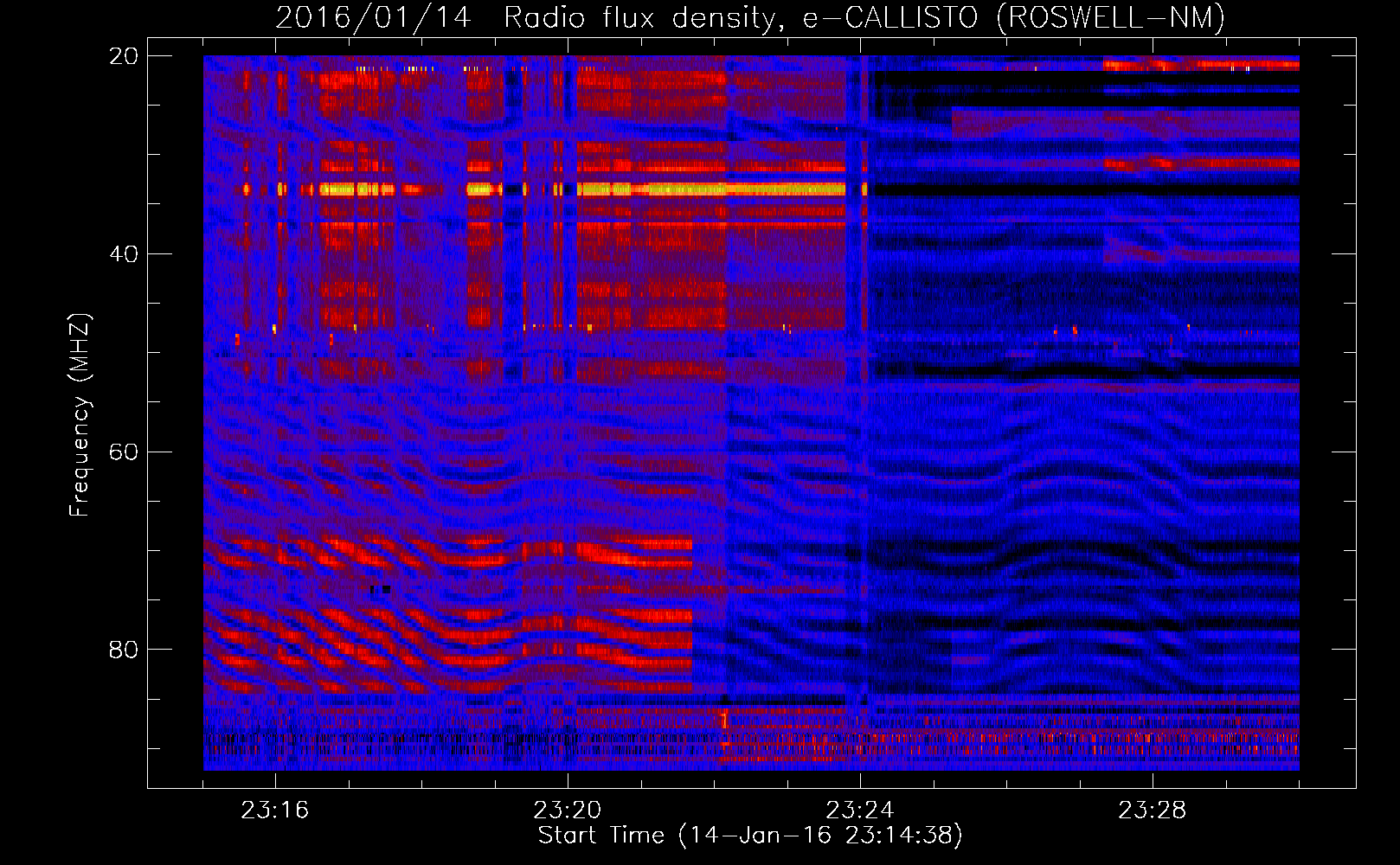
Task: Click the 'Frequency (MHZ)' axis label
Action: [x=80, y=415]
